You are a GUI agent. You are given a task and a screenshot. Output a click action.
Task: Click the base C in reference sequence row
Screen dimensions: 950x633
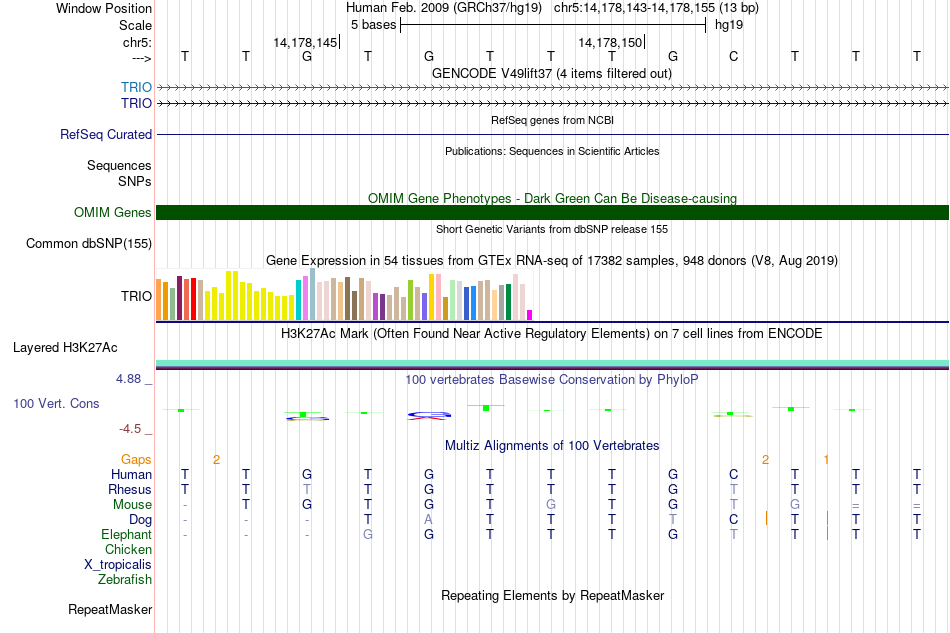tap(734, 56)
